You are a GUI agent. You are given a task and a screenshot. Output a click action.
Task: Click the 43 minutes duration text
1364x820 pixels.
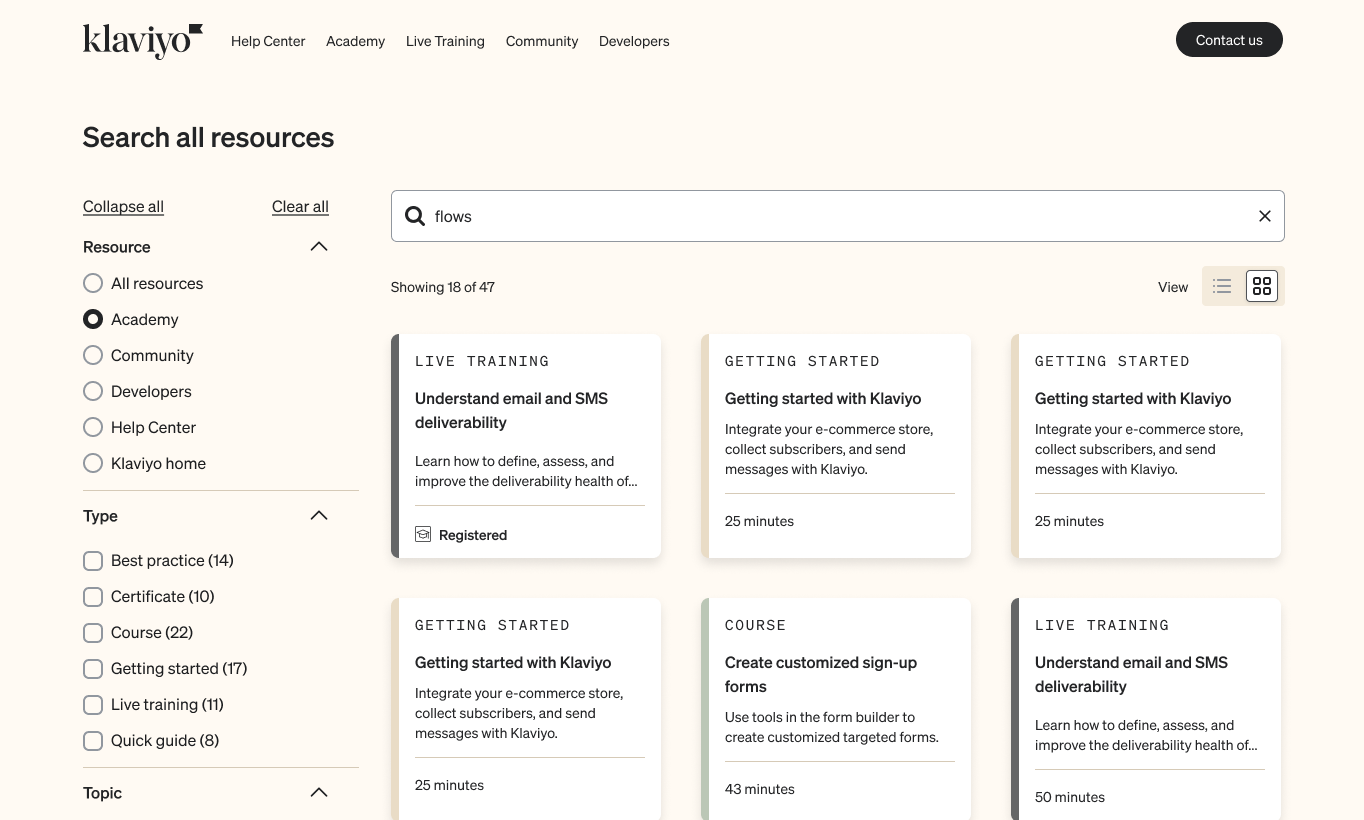(x=760, y=789)
